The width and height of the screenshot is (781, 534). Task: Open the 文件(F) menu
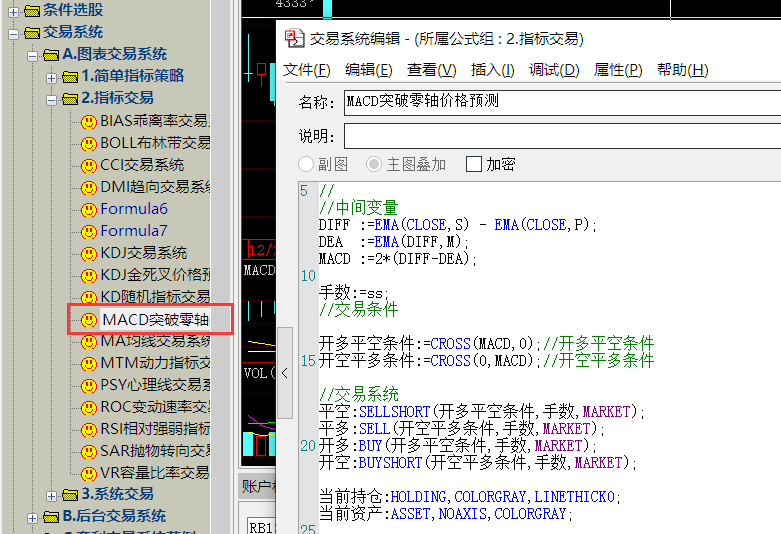point(307,70)
